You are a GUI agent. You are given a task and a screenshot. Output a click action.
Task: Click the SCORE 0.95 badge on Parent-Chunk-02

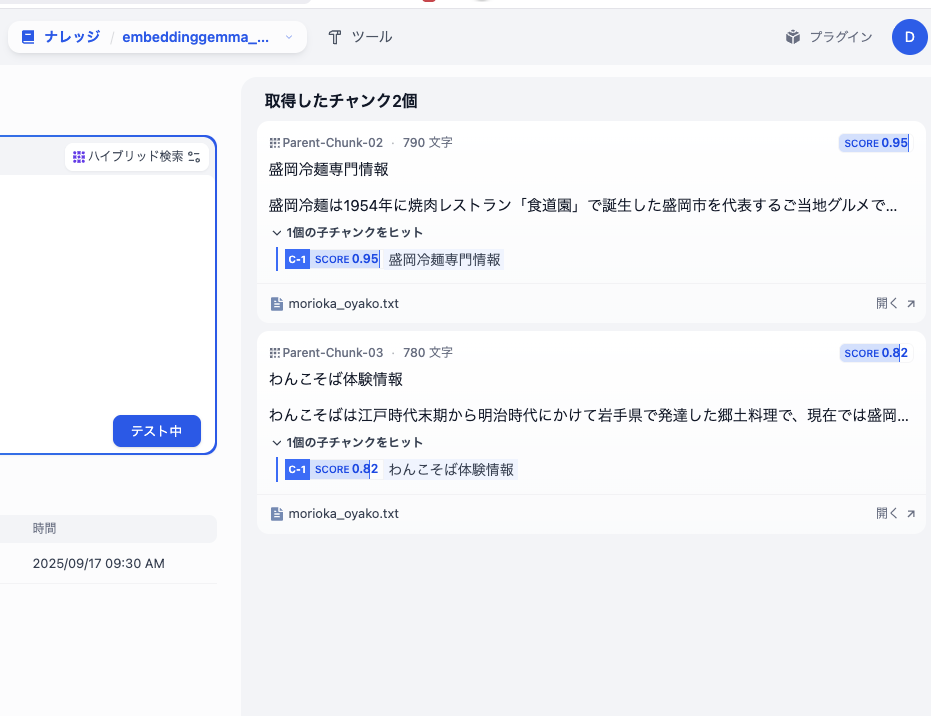(875, 142)
